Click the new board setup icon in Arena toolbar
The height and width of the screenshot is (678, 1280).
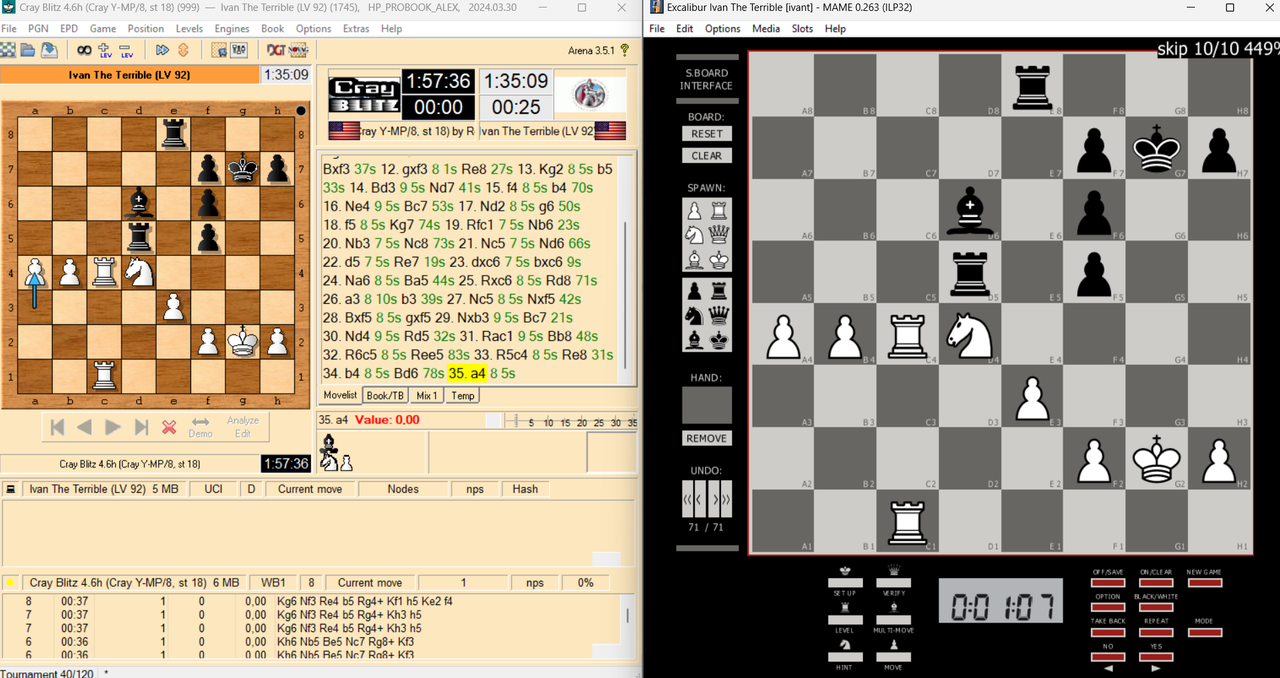(8, 49)
